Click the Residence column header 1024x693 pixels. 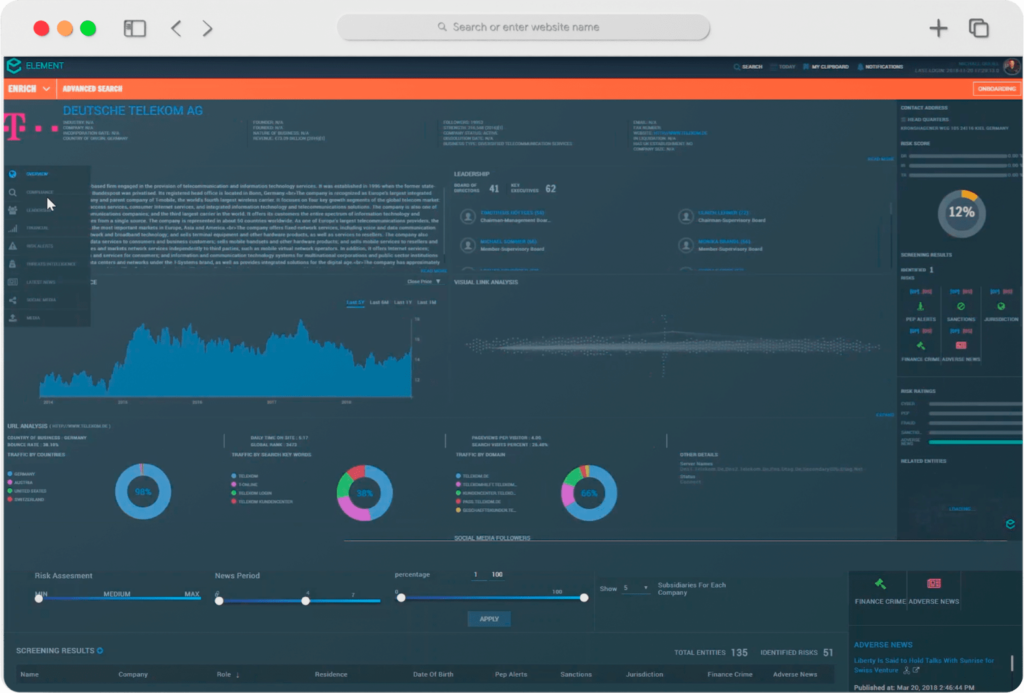click(x=331, y=675)
